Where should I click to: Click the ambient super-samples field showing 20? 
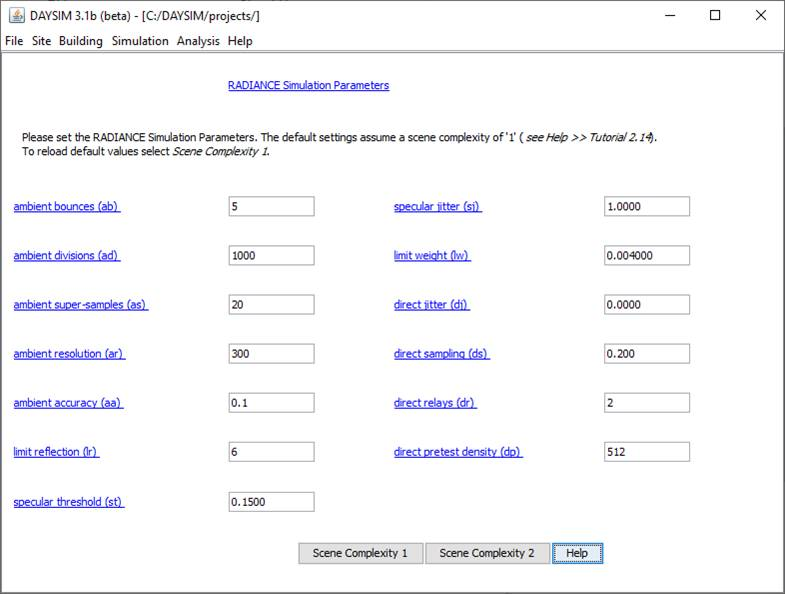click(271, 305)
